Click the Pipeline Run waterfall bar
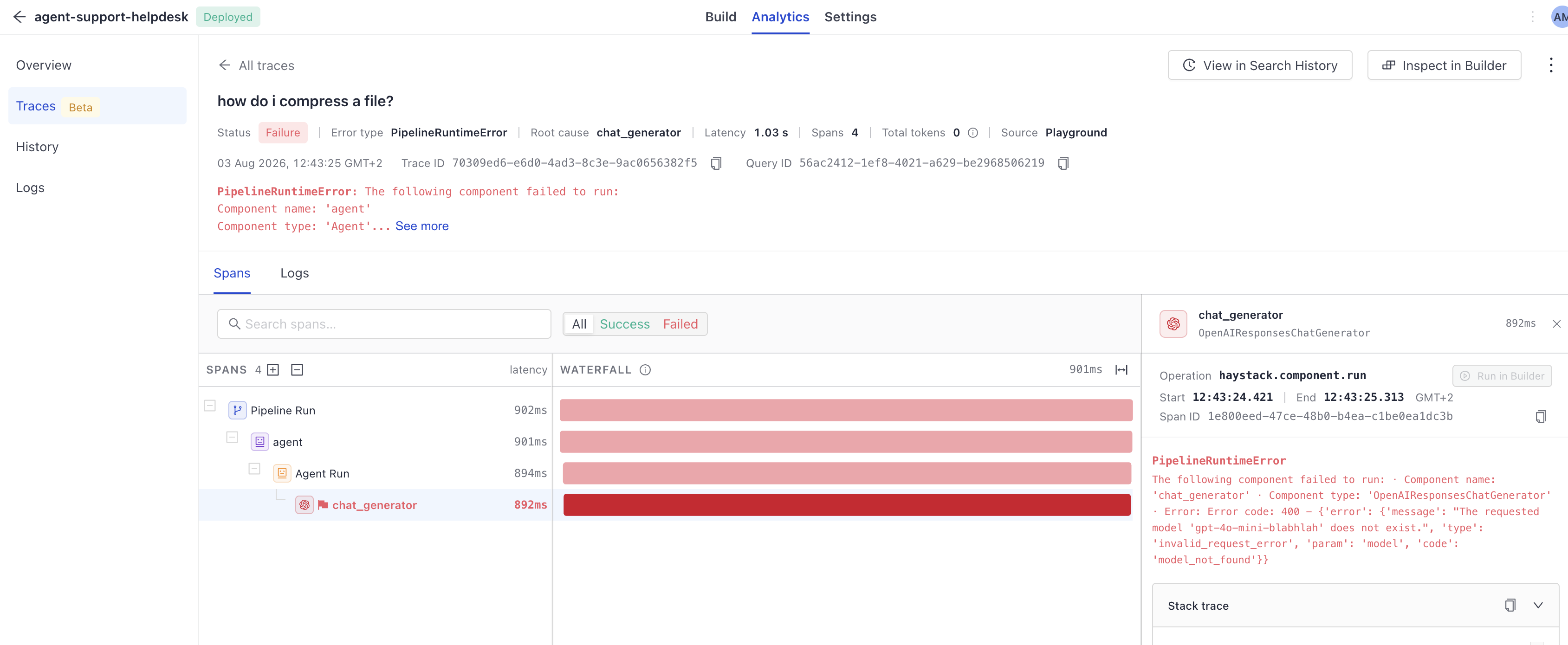Screen dimensions: 1568x645 pyautogui.click(x=845, y=410)
